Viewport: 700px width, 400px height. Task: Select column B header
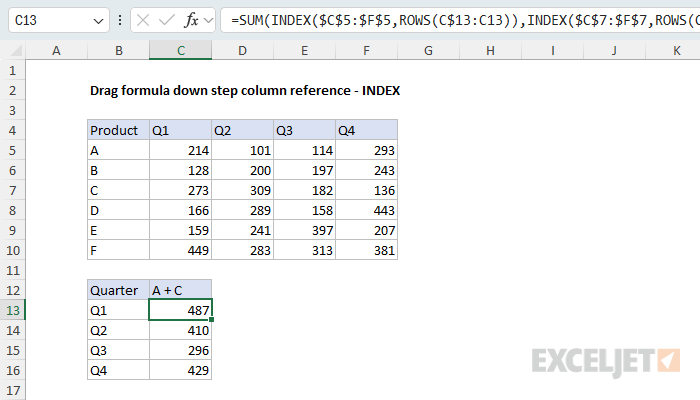[x=119, y=50]
